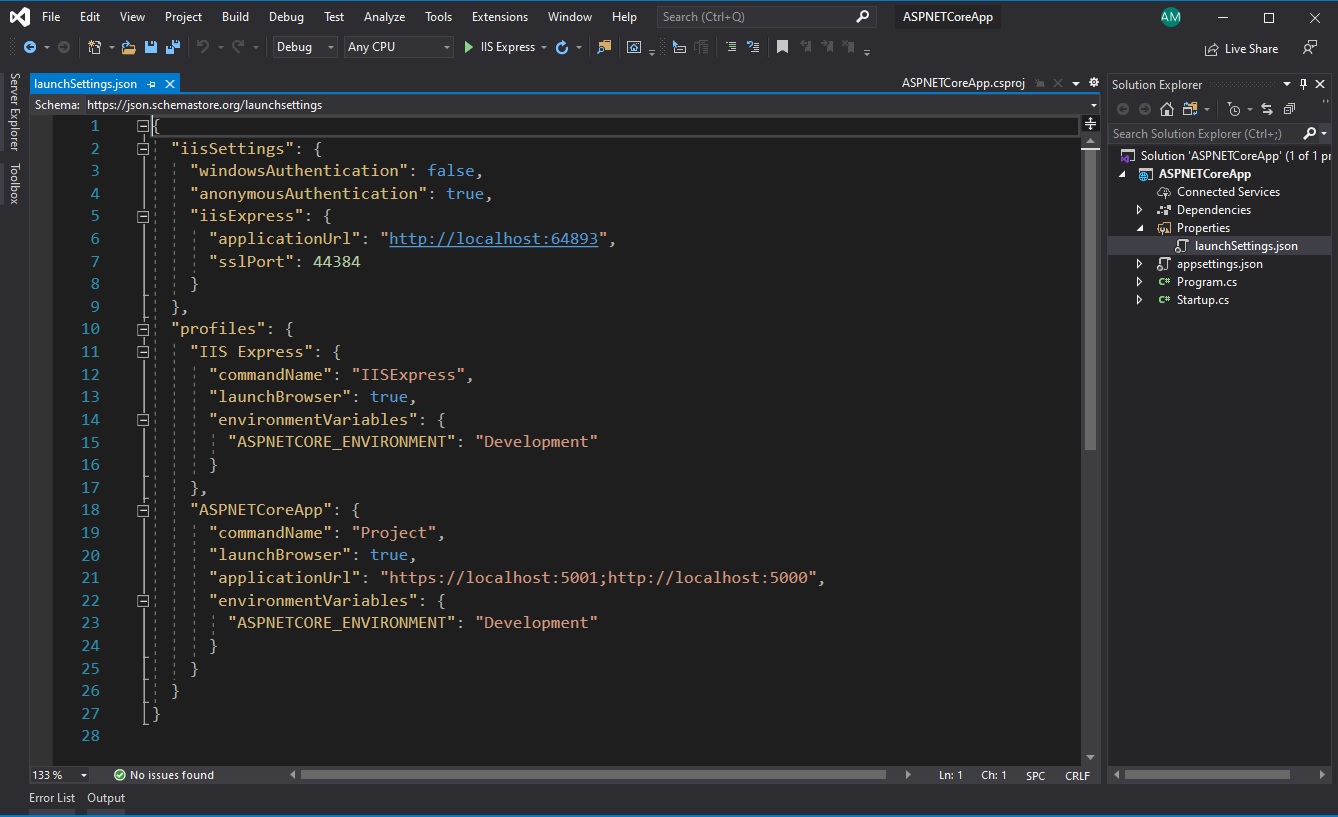1338x817 pixels.
Task: Collapse the iisSettings block on line 2
Action: 143,148
